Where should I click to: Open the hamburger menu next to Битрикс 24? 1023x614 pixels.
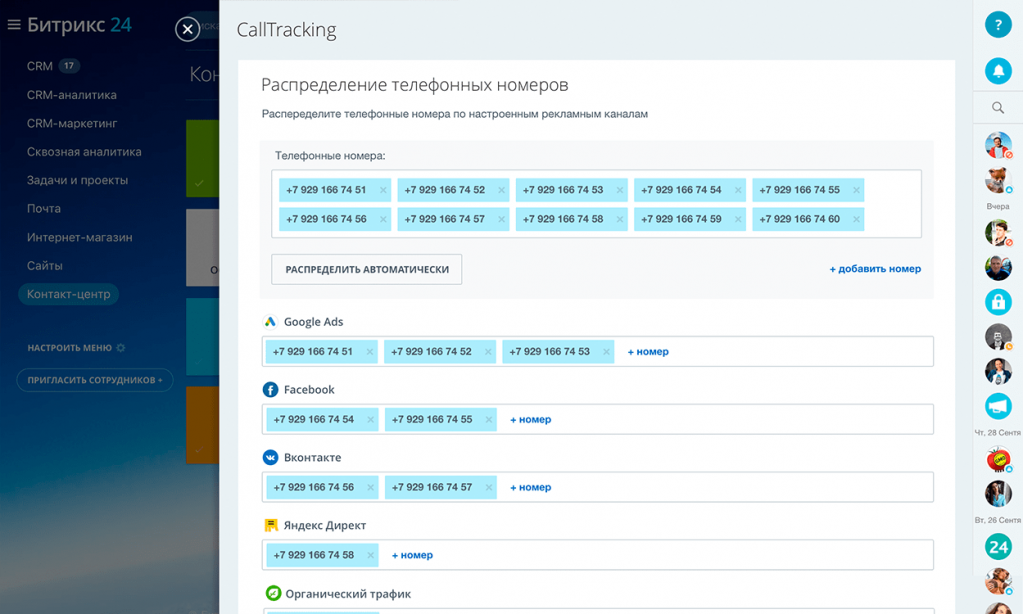pos(14,25)
